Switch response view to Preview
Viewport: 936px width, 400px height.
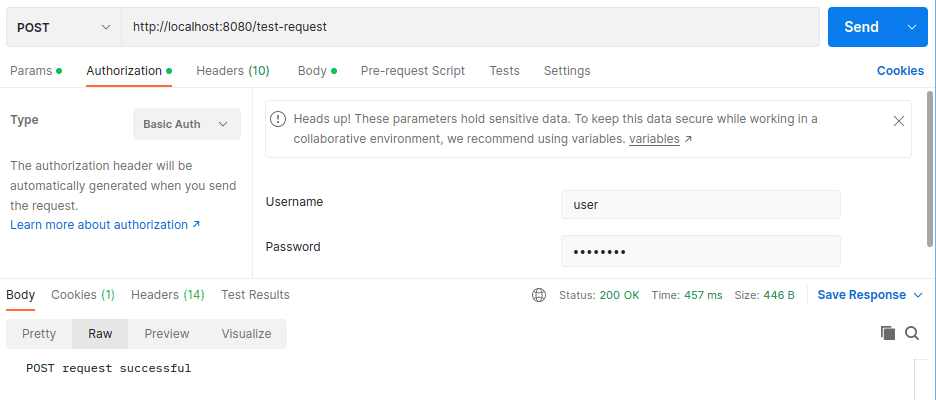tap(166, 334)
